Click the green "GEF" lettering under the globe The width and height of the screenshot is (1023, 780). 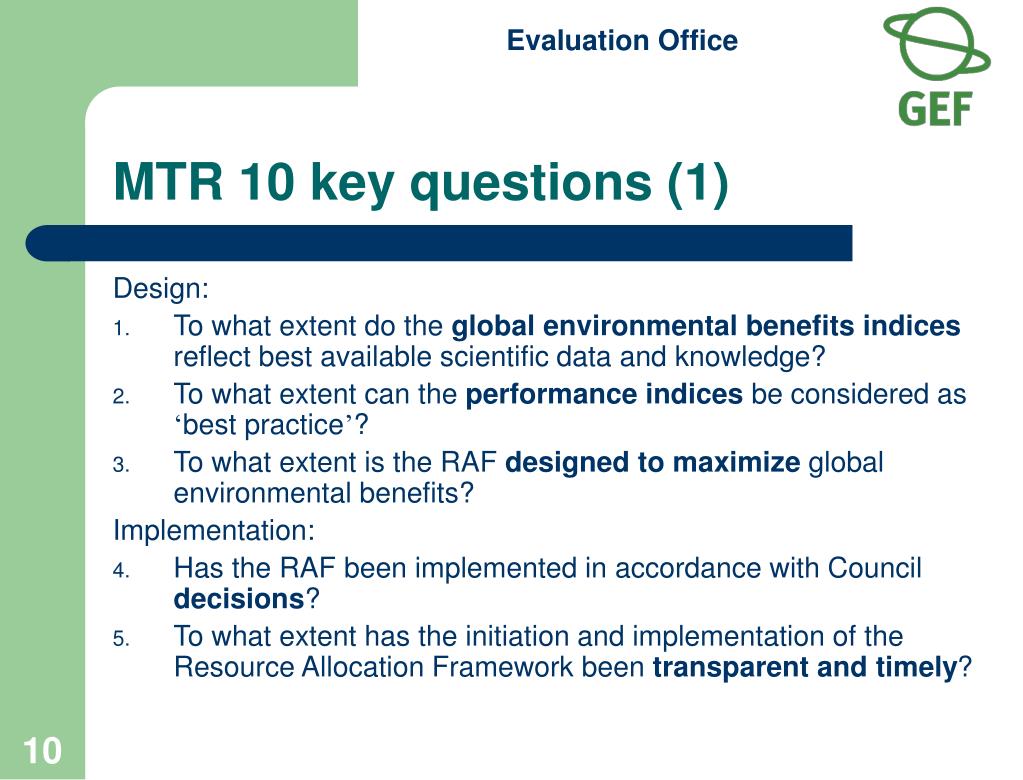[936, 109]
